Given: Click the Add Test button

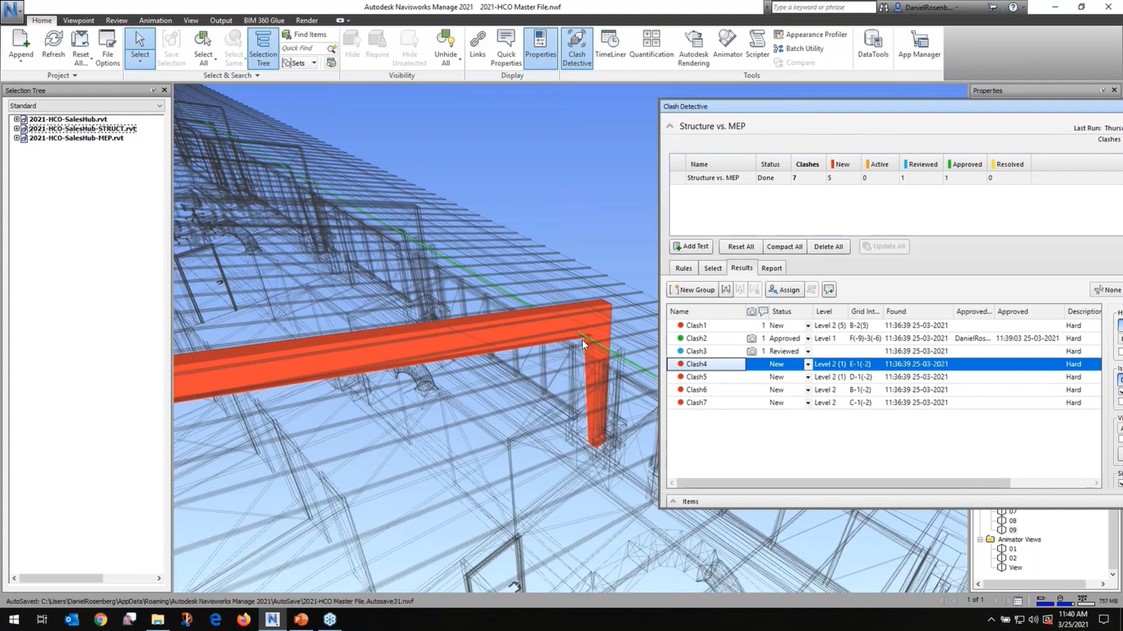Looking at the screenshot, I should pyautogui.click(x=691, y=246).
